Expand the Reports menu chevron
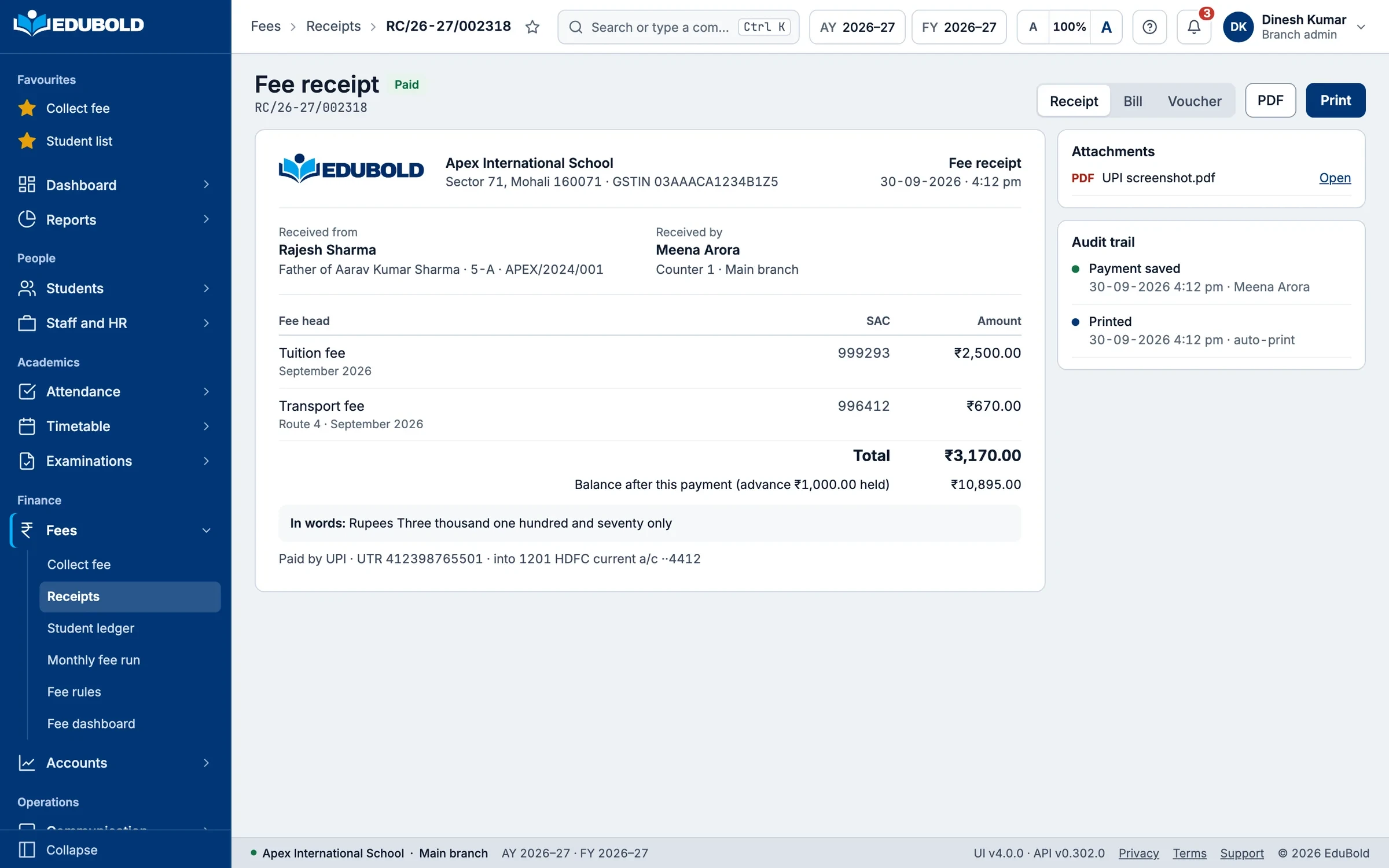Viewport: 1389px width, 868px height. pyautogui.click(x=206, y=219)
